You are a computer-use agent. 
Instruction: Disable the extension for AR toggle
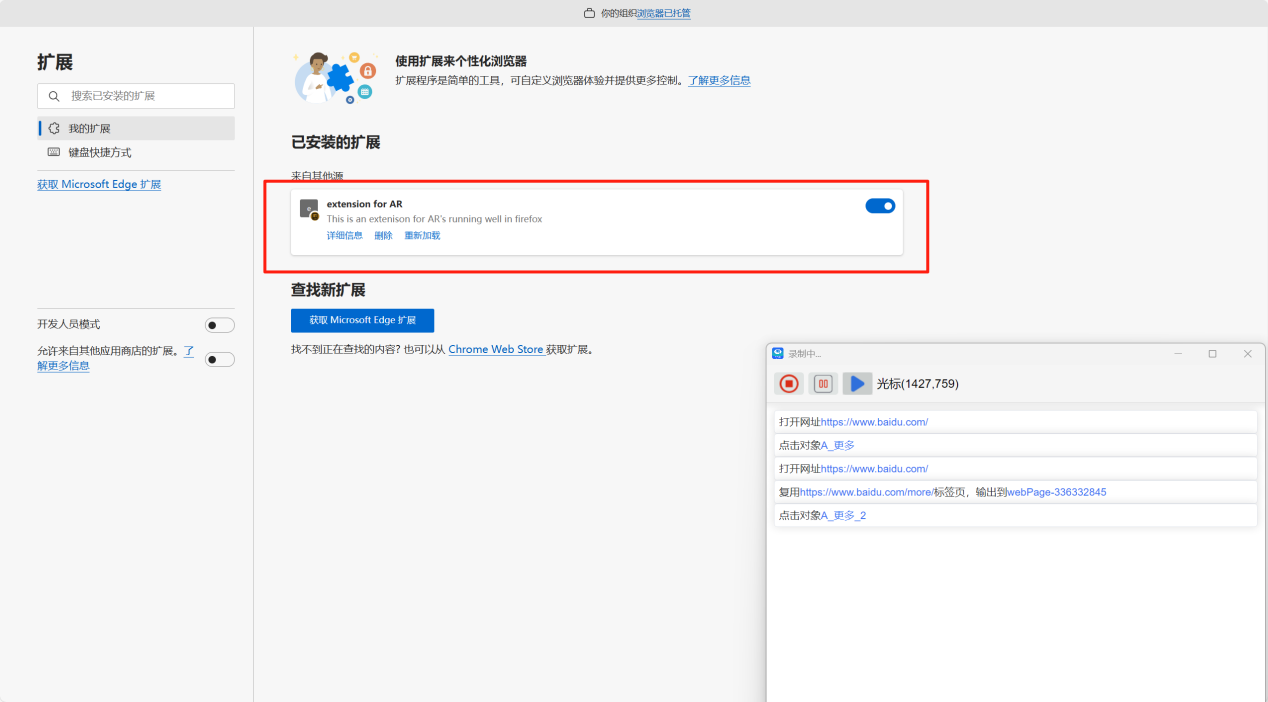point(880,206)
